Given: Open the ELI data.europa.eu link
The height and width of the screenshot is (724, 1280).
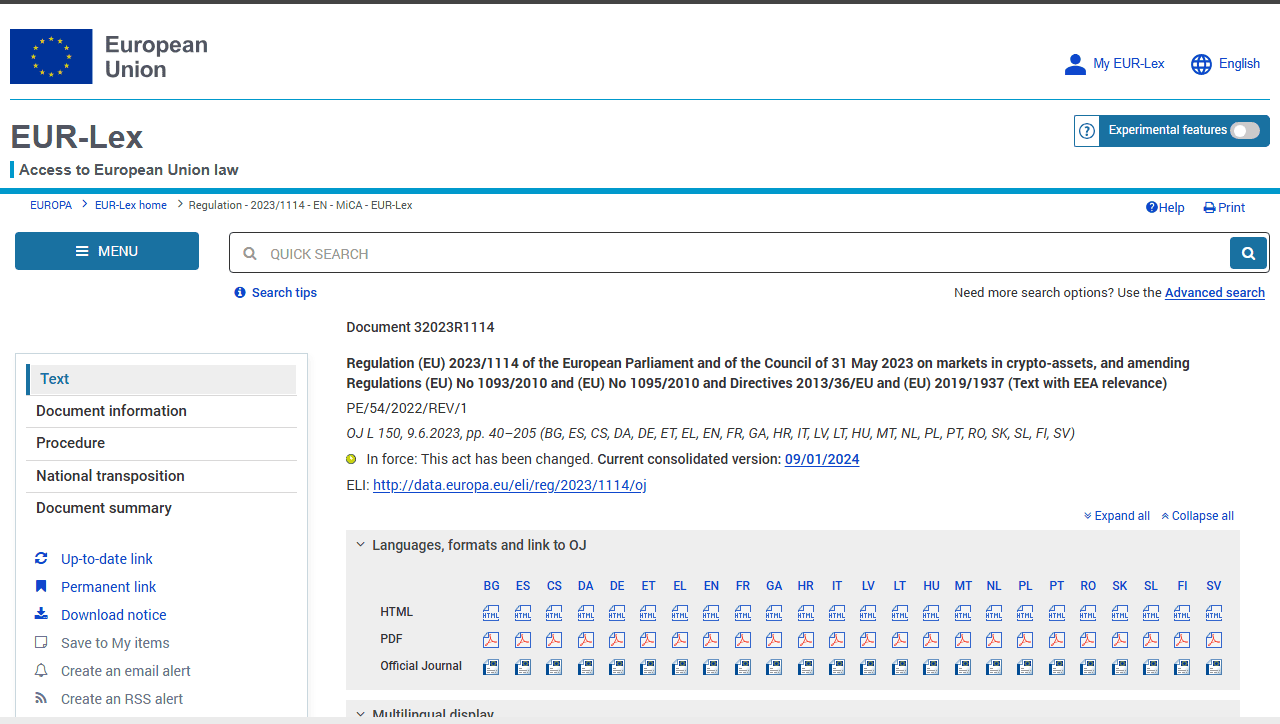Looking at the screenshot, I should tap(510, 485).
